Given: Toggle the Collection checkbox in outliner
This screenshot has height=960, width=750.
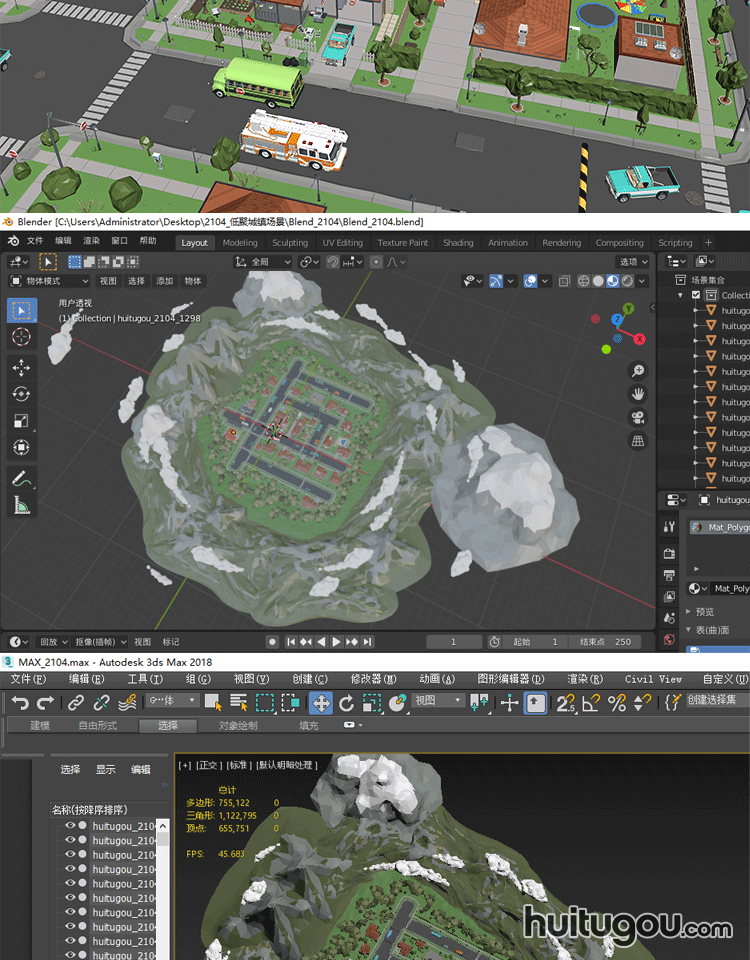Looking at the screenshot, I should click(x=696, y=295).
